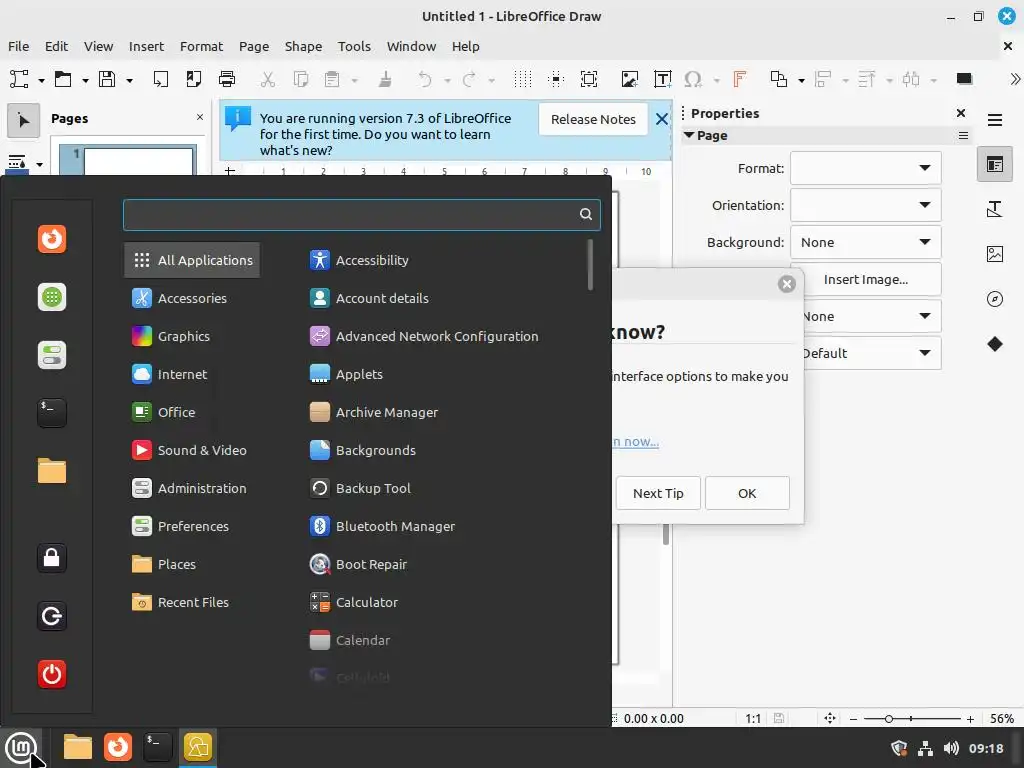Click the Paste clipboard icon

click(332, 79)
